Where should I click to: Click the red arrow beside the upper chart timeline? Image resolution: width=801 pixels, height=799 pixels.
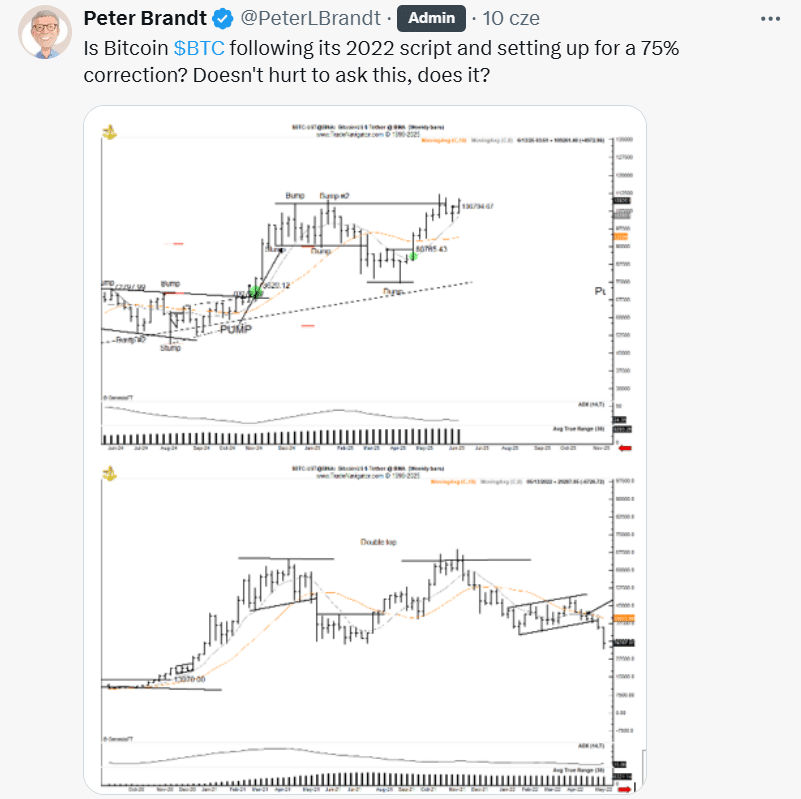coord(625,448)
